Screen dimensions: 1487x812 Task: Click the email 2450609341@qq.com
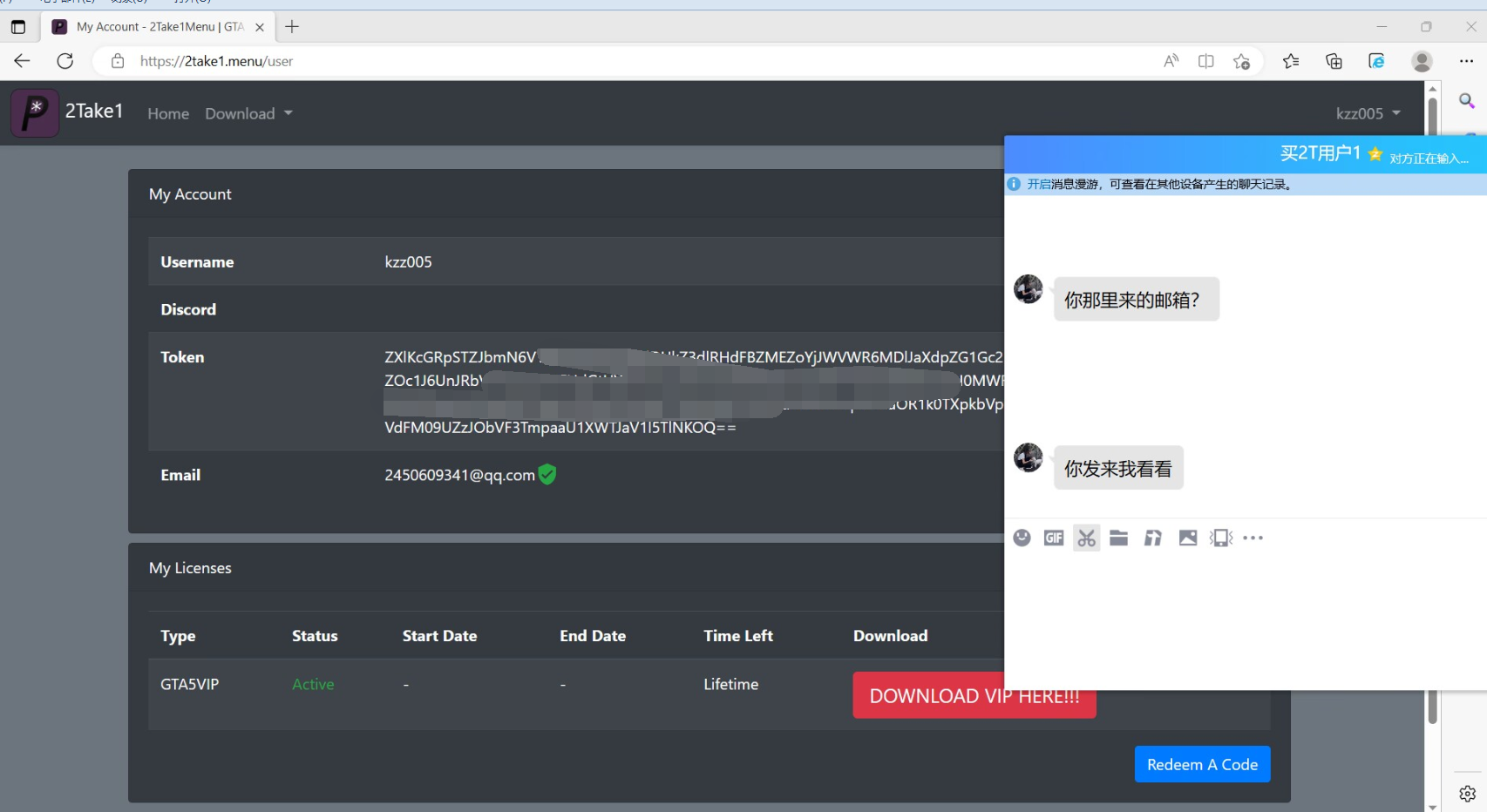(459, 475)
